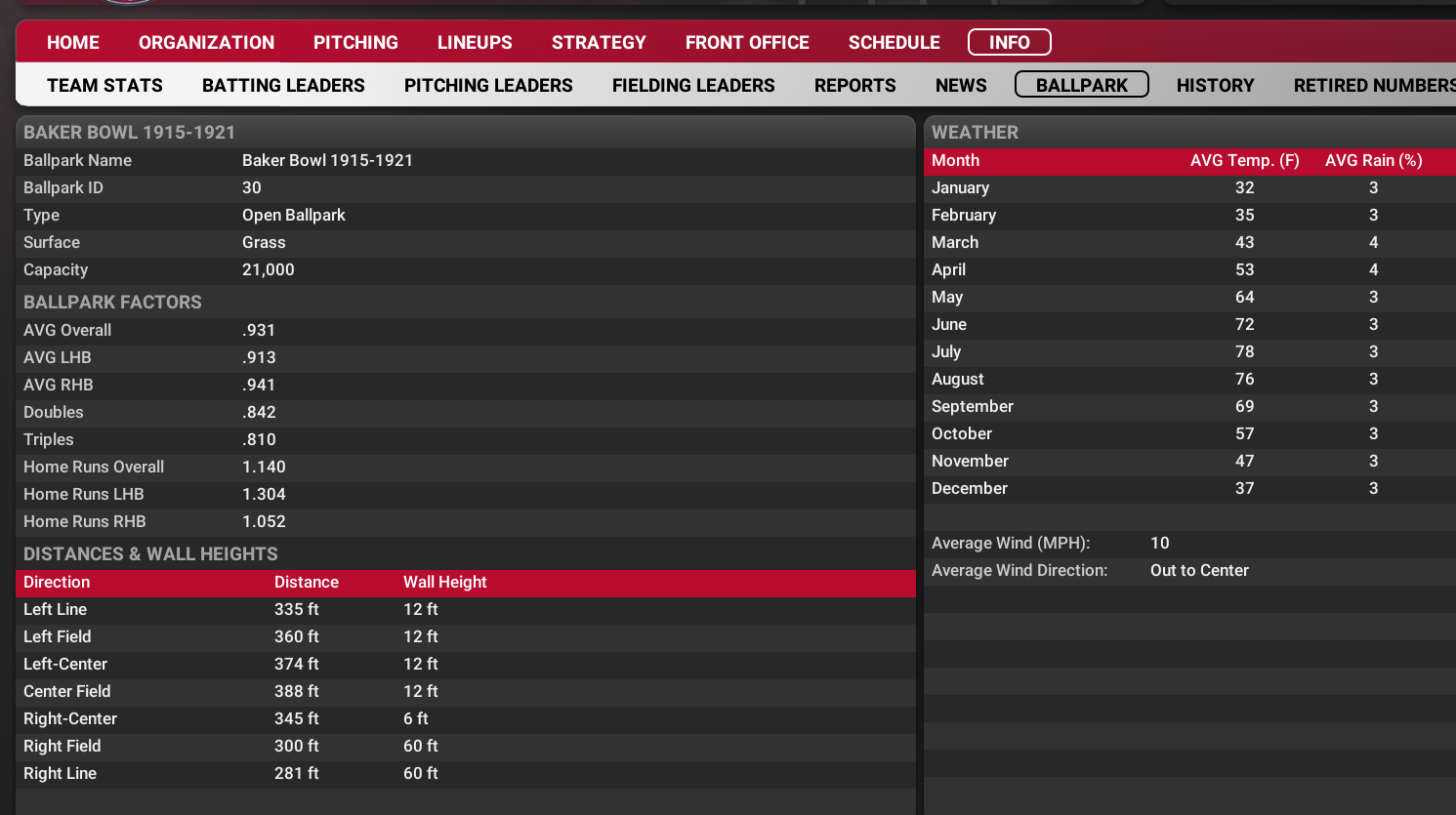The image size is (1456, 815).
Task: View the RETIRED NUMBERS subtab
Action: click(1372, 86)
